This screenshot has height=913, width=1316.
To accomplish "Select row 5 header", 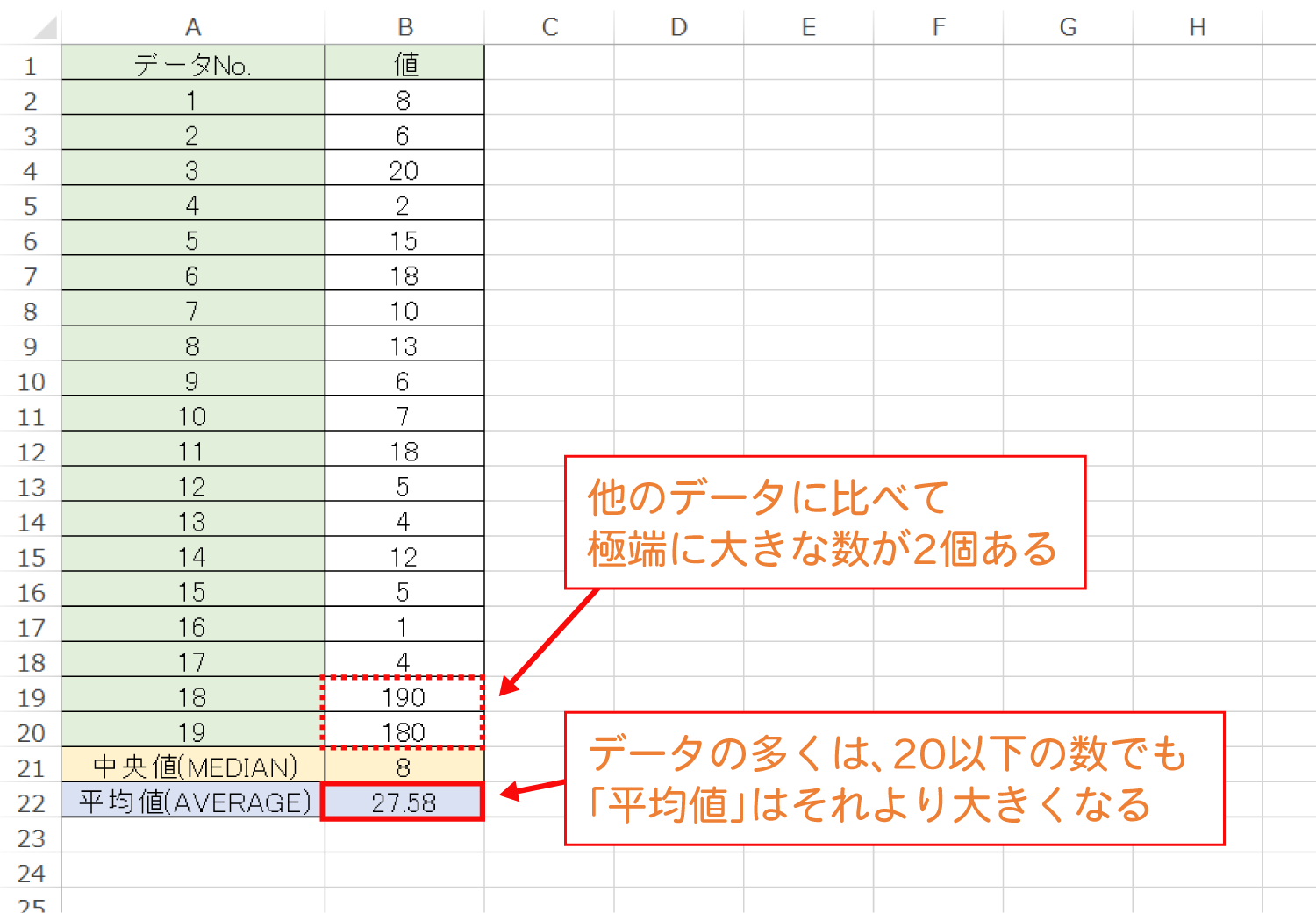I will pyautogui.click(x=31, y=206).
